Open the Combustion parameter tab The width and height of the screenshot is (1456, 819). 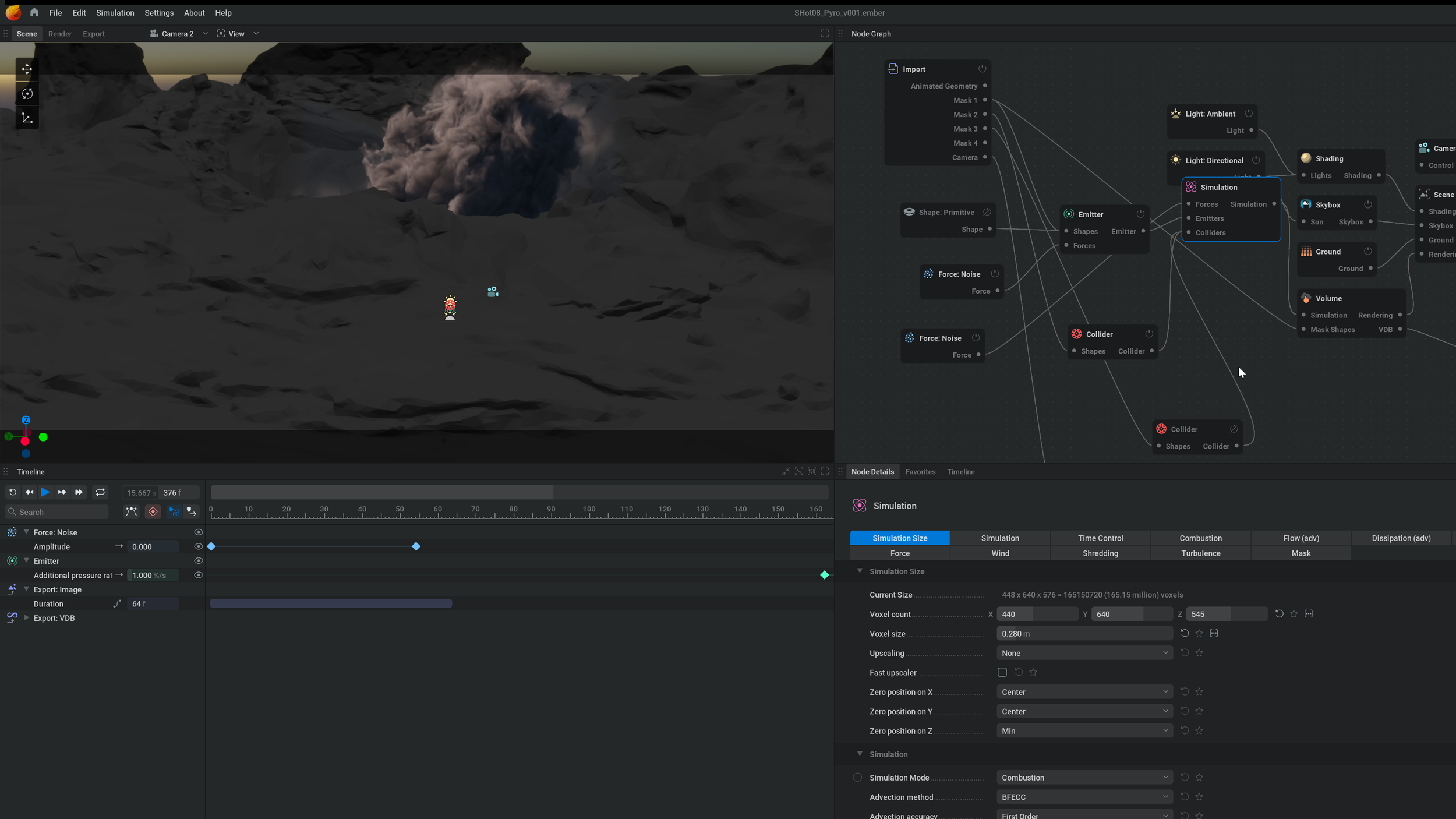coord(1200,538)
